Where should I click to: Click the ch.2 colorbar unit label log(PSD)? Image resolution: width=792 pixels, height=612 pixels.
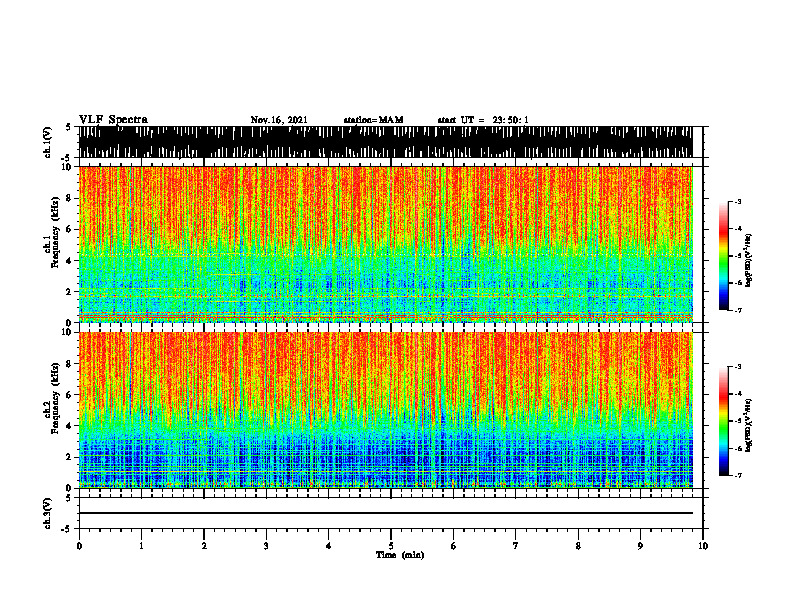(x=749, y=425)
